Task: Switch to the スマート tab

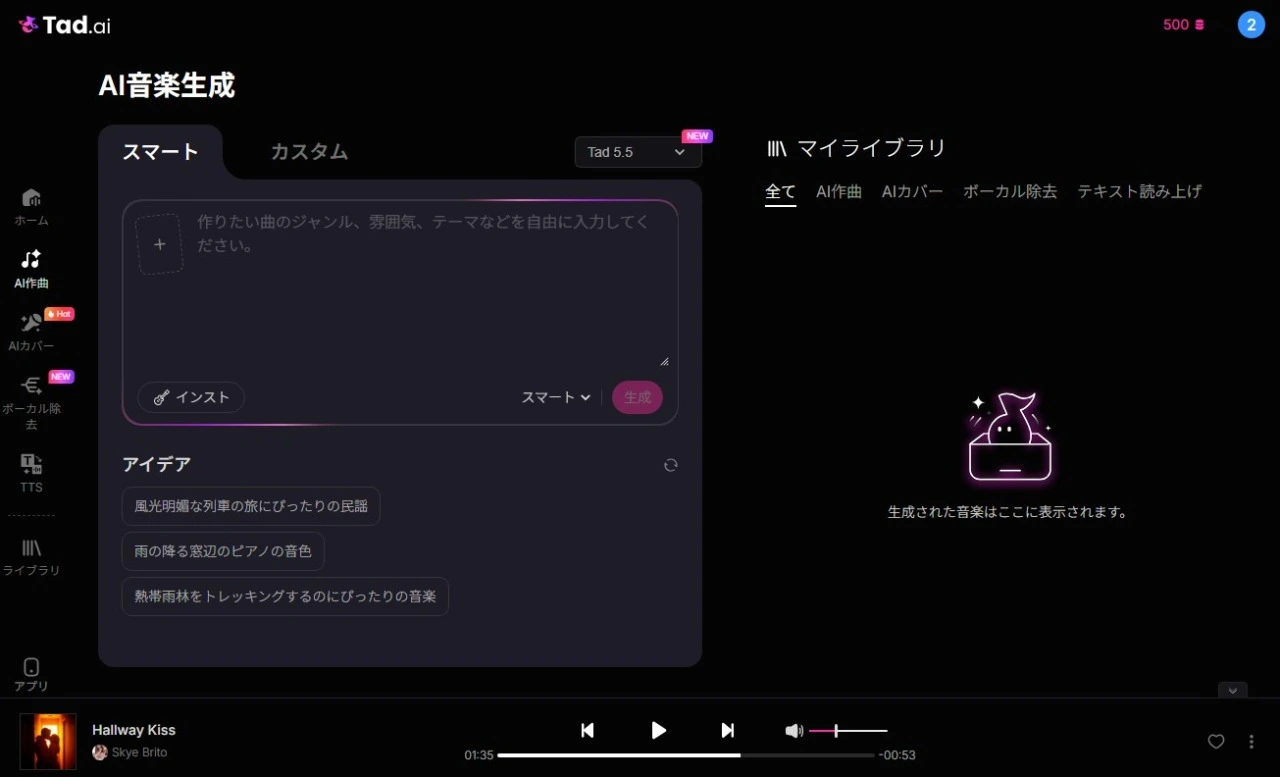Action: 160,152
